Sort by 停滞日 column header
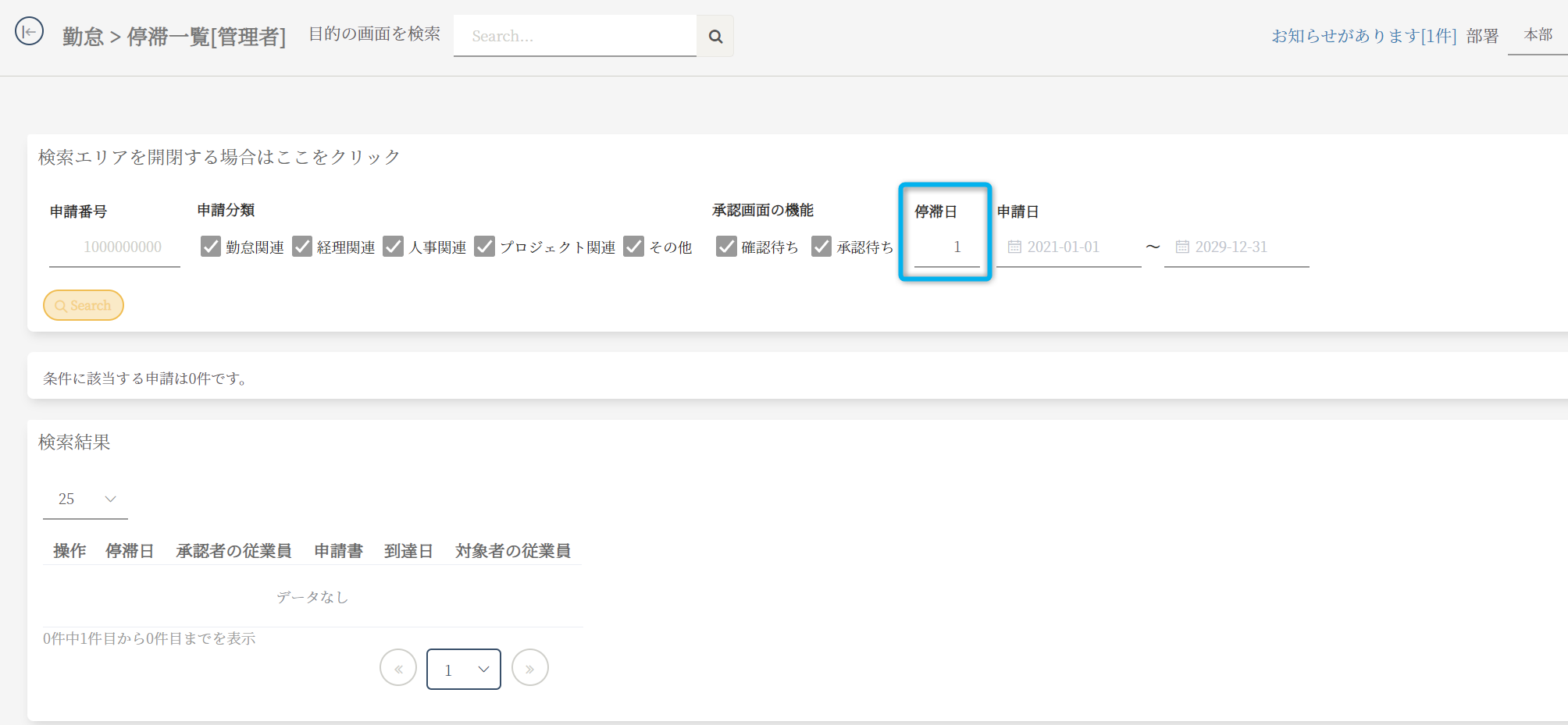The image size is (1568, 725). (130, 551)
